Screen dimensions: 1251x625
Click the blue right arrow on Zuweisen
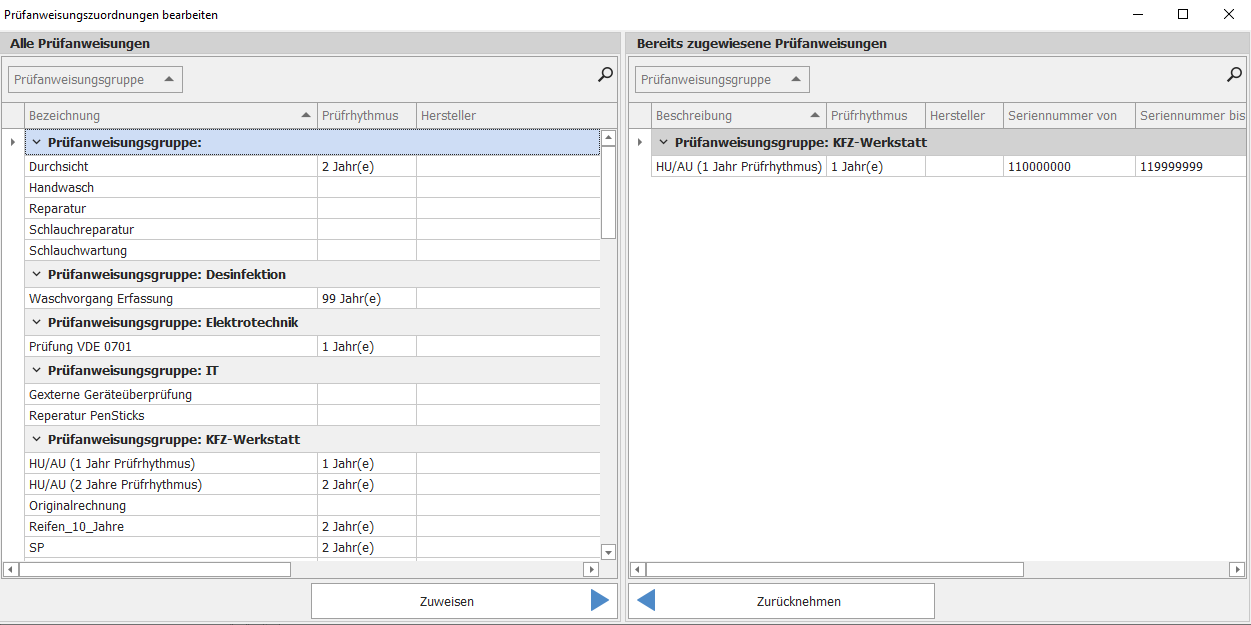[x=599, y=601]
